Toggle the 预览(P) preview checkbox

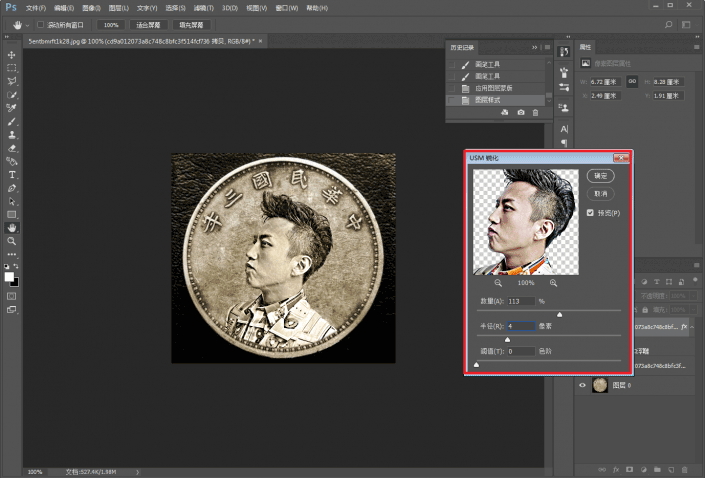coord(590,213)
